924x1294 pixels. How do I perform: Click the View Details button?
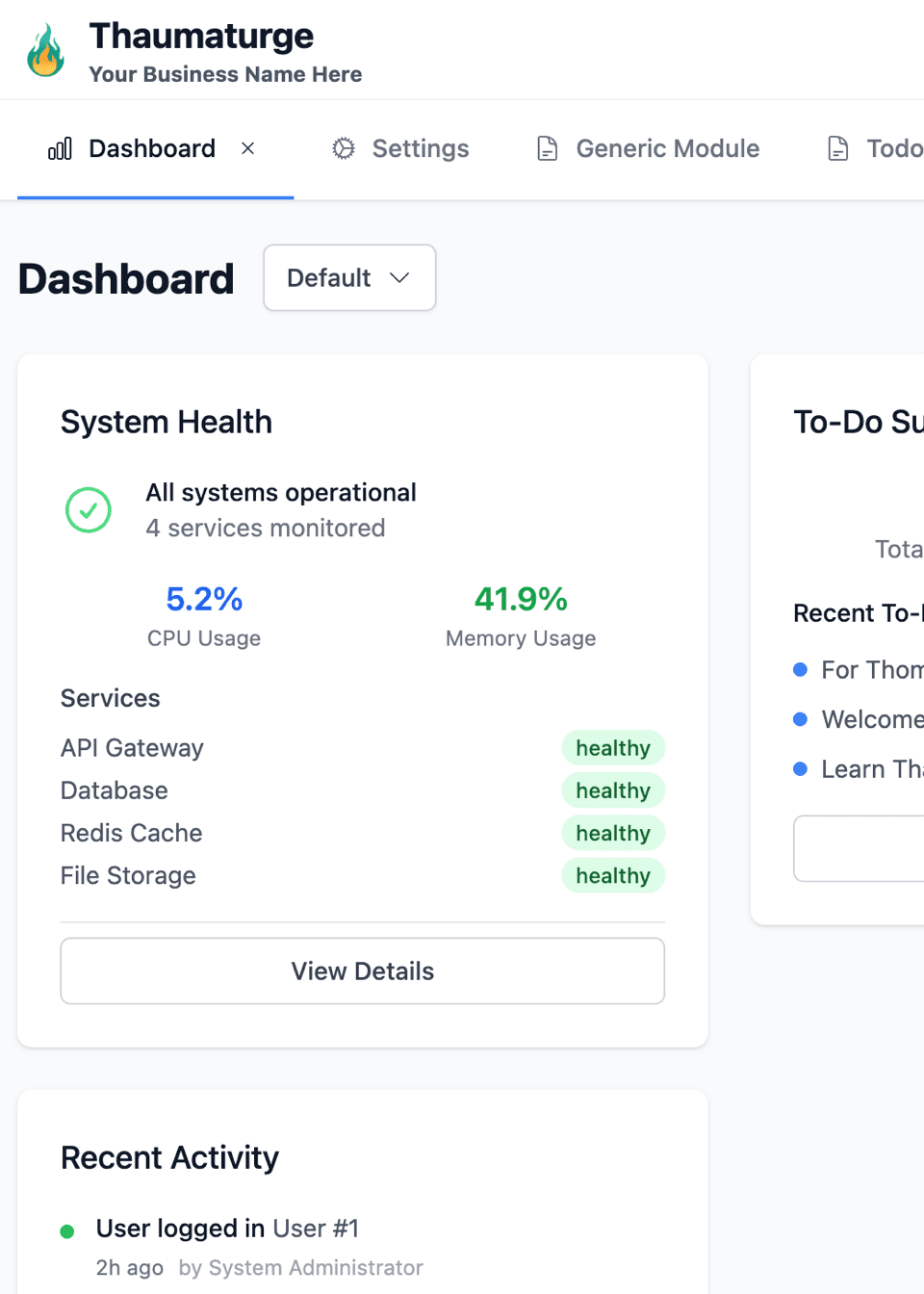362,970
